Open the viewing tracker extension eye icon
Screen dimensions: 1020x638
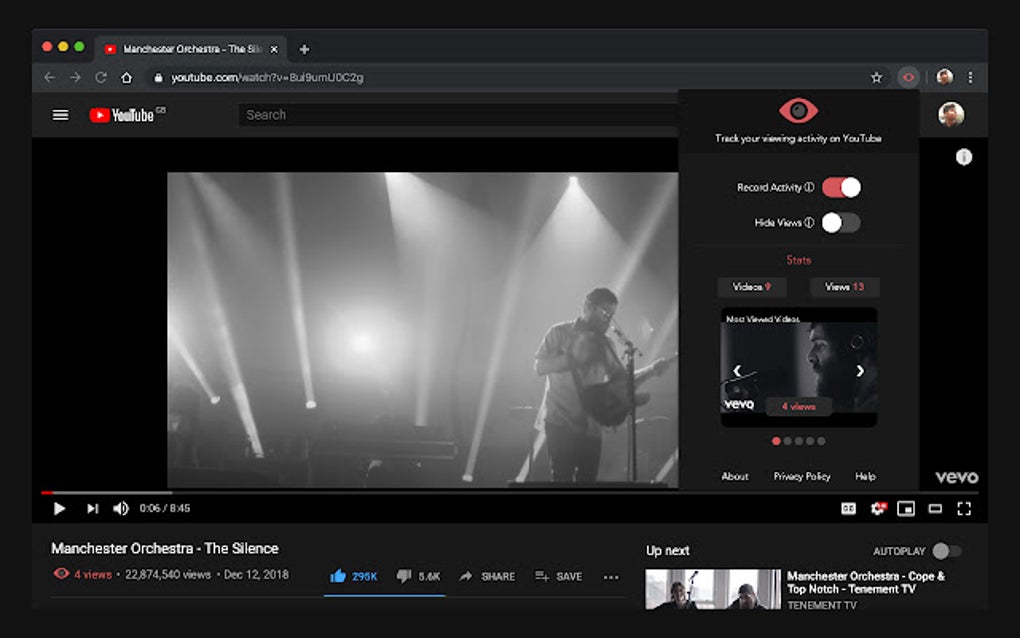coord(908,77)
